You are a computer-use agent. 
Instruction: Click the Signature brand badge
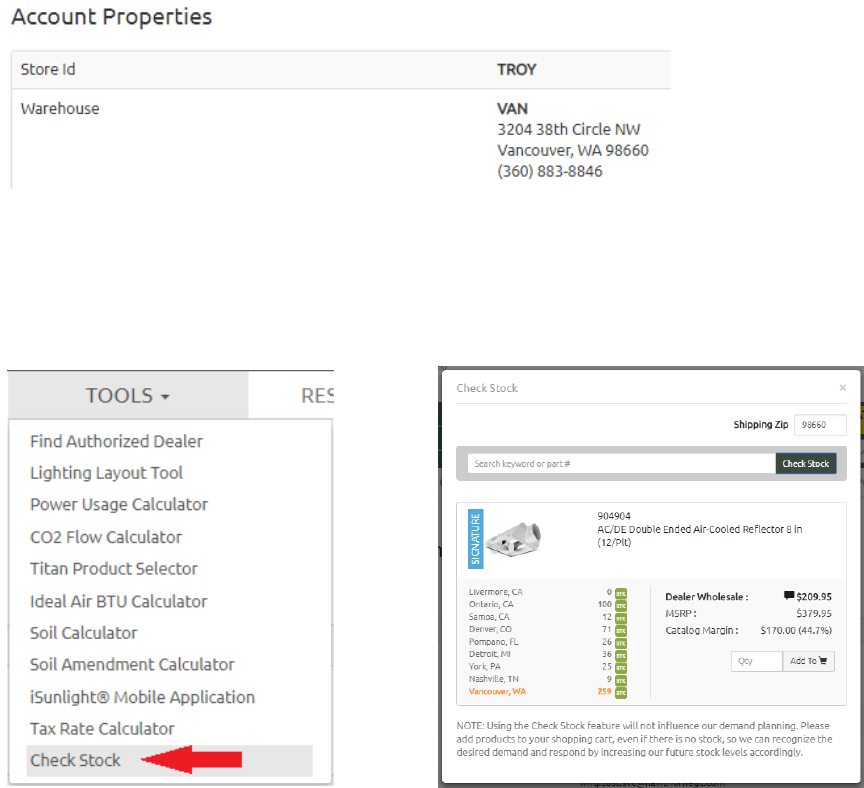[475, 538]
